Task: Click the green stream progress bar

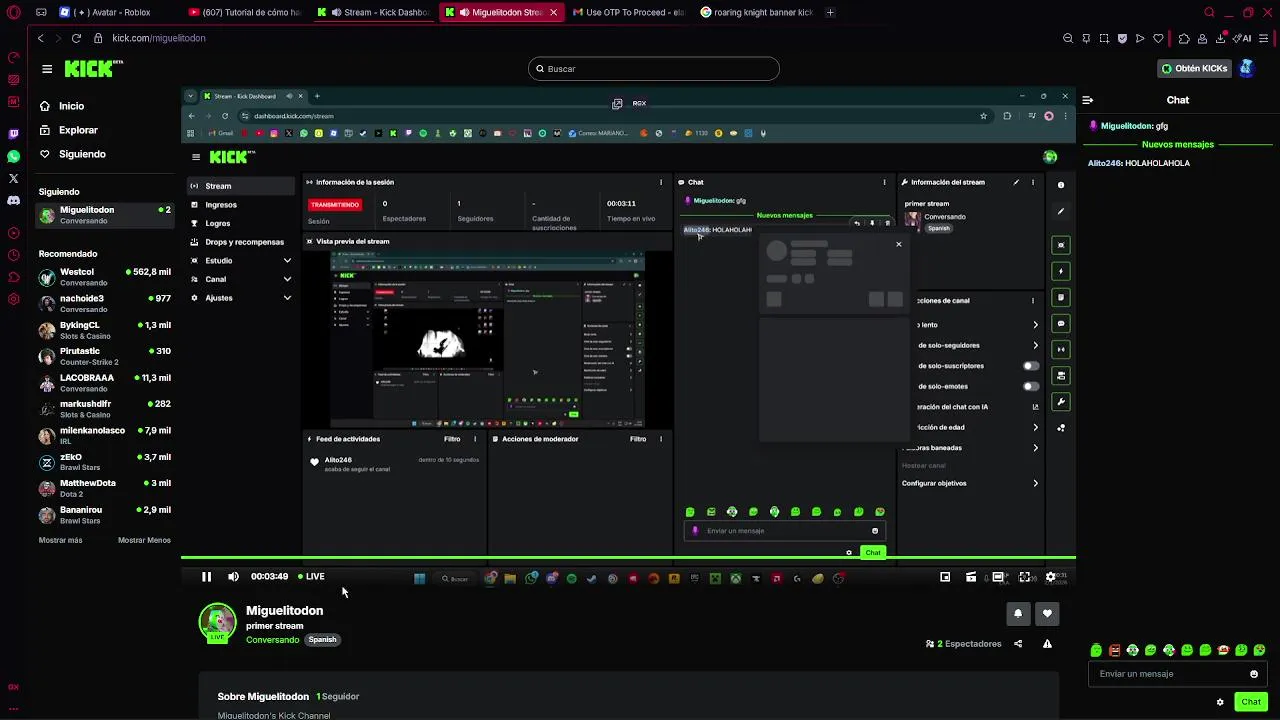Action: coord(628,558)
